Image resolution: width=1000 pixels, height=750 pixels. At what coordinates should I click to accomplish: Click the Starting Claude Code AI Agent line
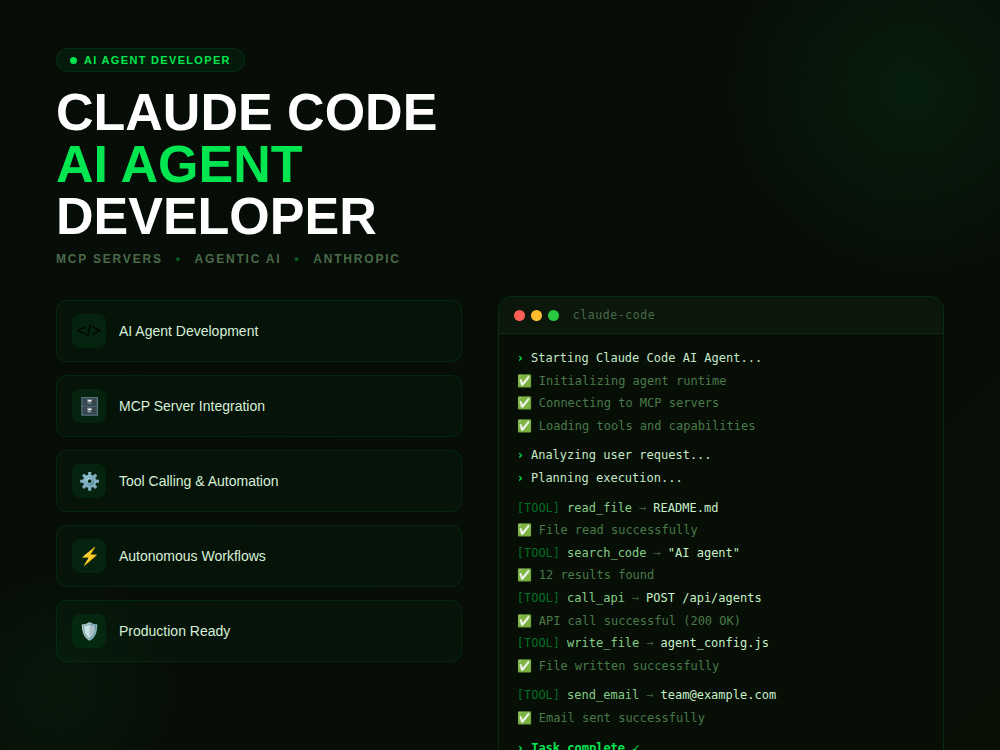640,358
